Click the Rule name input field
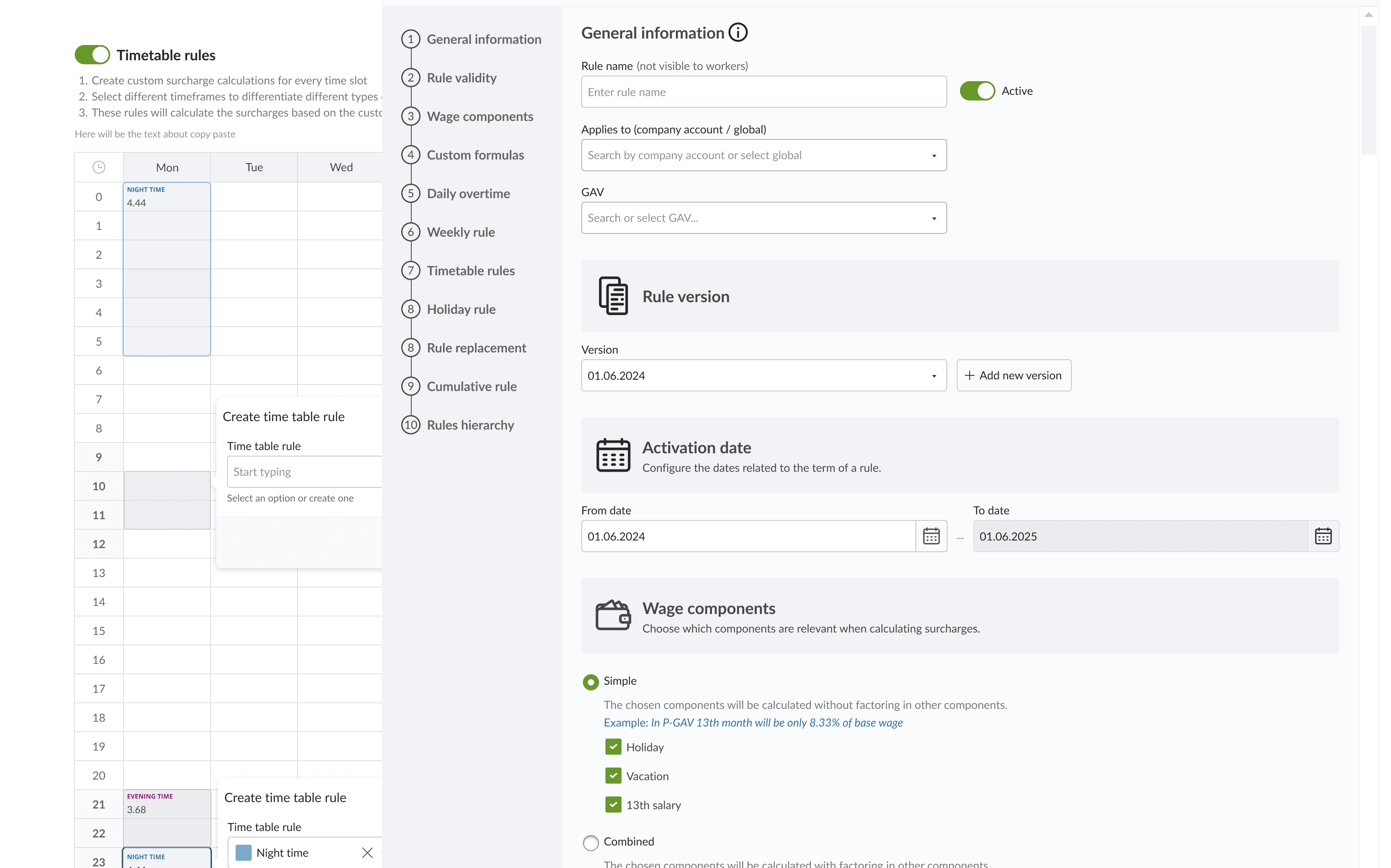The height and width of the screenshot is (868, 1391). (764, 92)
